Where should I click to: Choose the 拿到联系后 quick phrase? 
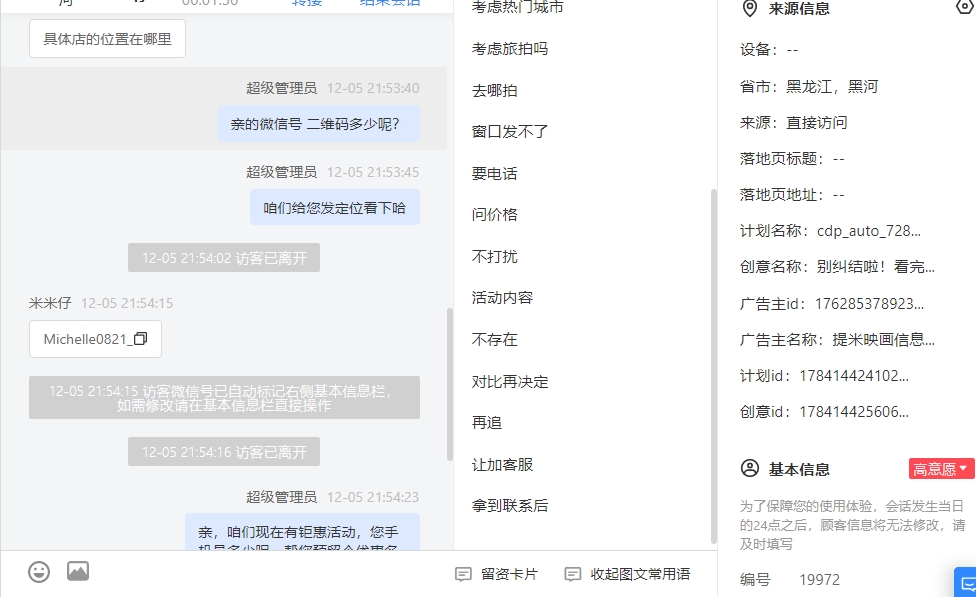[x=510, y=505]
